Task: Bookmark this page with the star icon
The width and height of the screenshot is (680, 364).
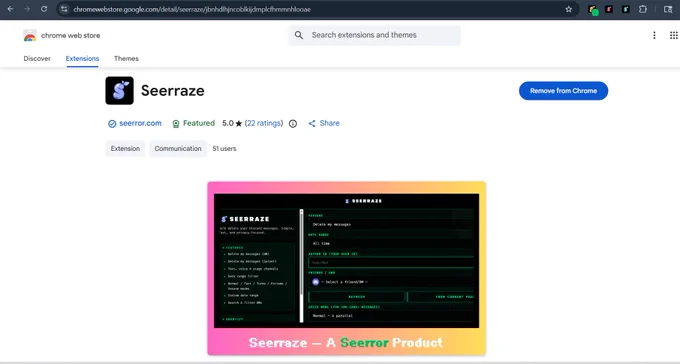Action: pos(569,9)
